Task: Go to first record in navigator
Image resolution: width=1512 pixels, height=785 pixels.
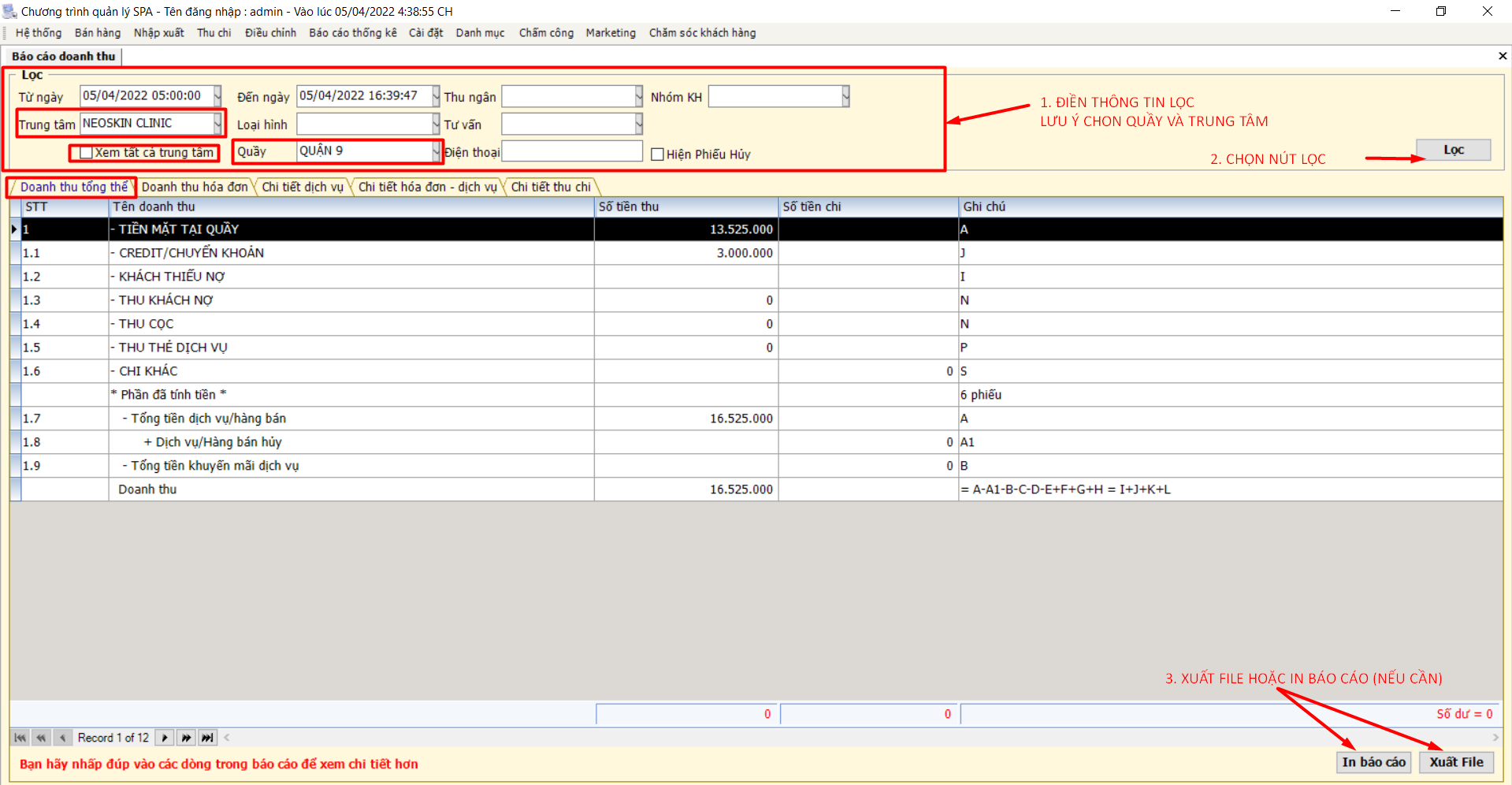Action: pyautogui.click(x=20, y=738)
